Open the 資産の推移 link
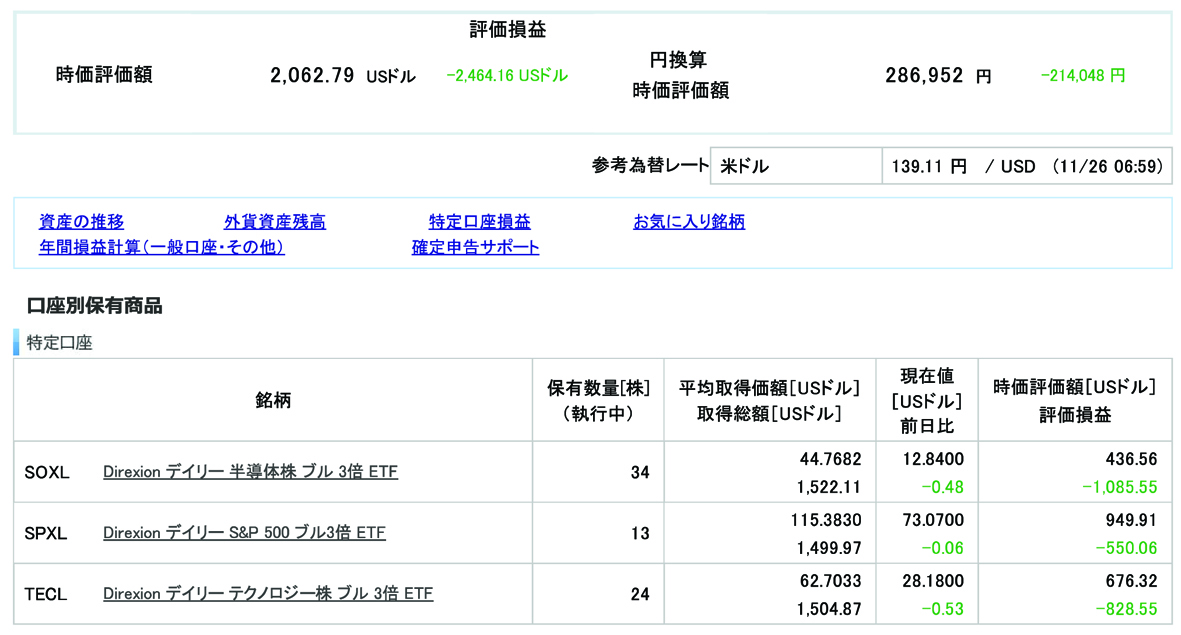 tap(81, 221)
